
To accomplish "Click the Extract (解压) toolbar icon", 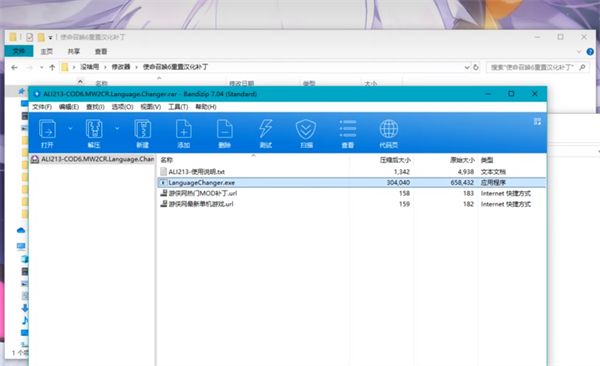I will [x=94, y=134].
